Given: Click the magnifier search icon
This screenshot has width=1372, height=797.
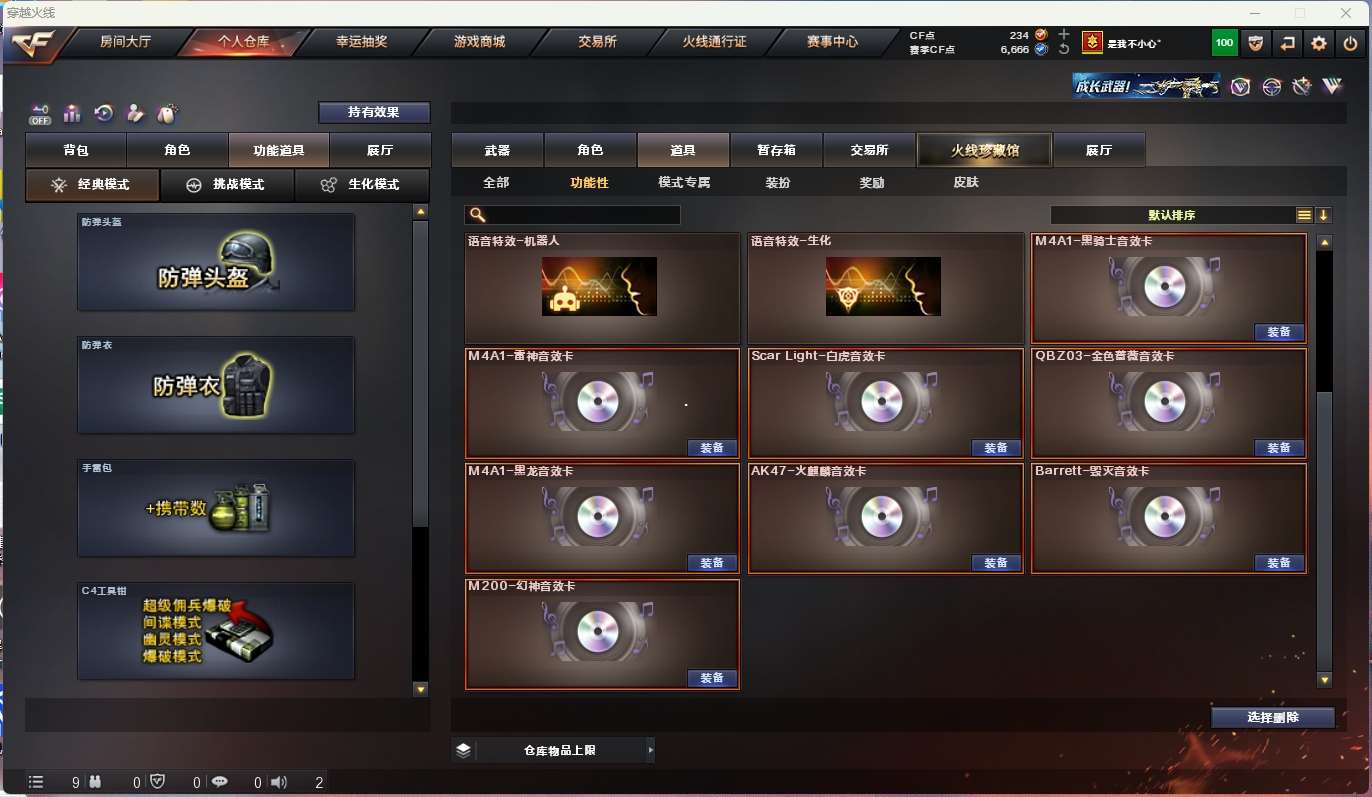Looking at the screenshot, I should tap(477, 215).
